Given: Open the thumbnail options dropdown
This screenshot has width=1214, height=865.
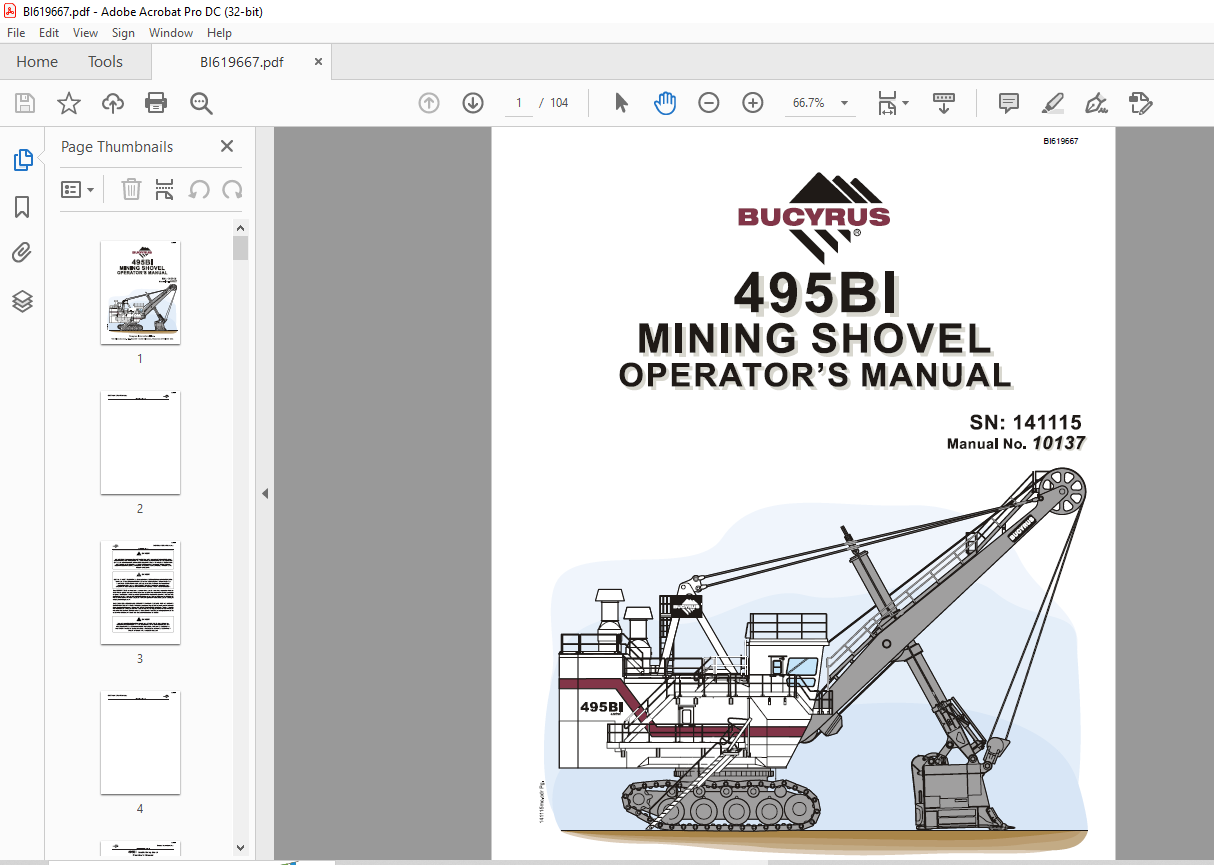Looking at the screenshot, I should point(78,189).
